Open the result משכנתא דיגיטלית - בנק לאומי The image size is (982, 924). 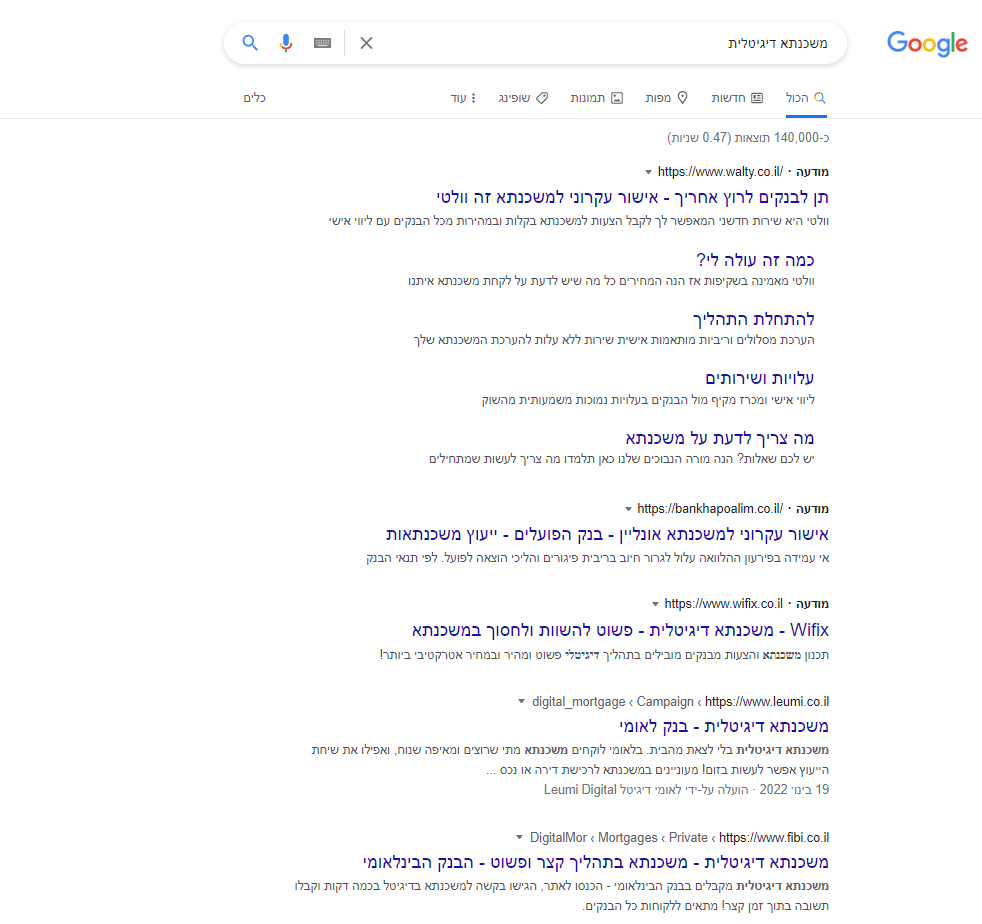click(724, 727)
